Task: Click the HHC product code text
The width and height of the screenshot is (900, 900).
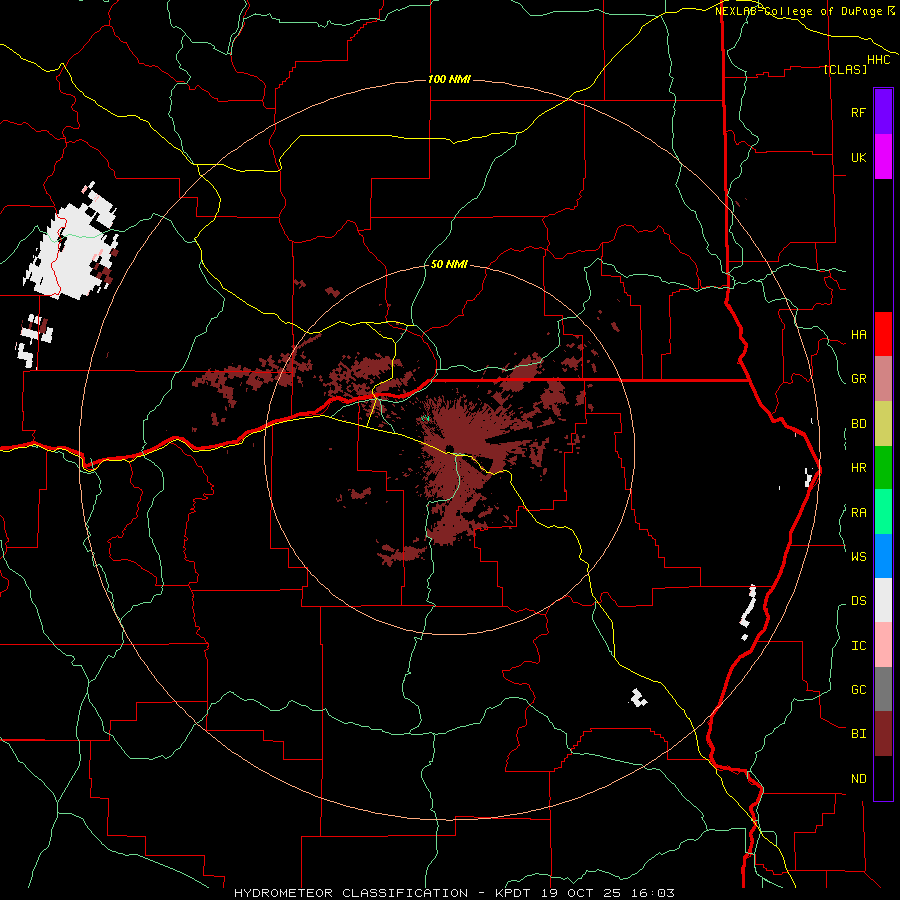Action: (879, 60)
